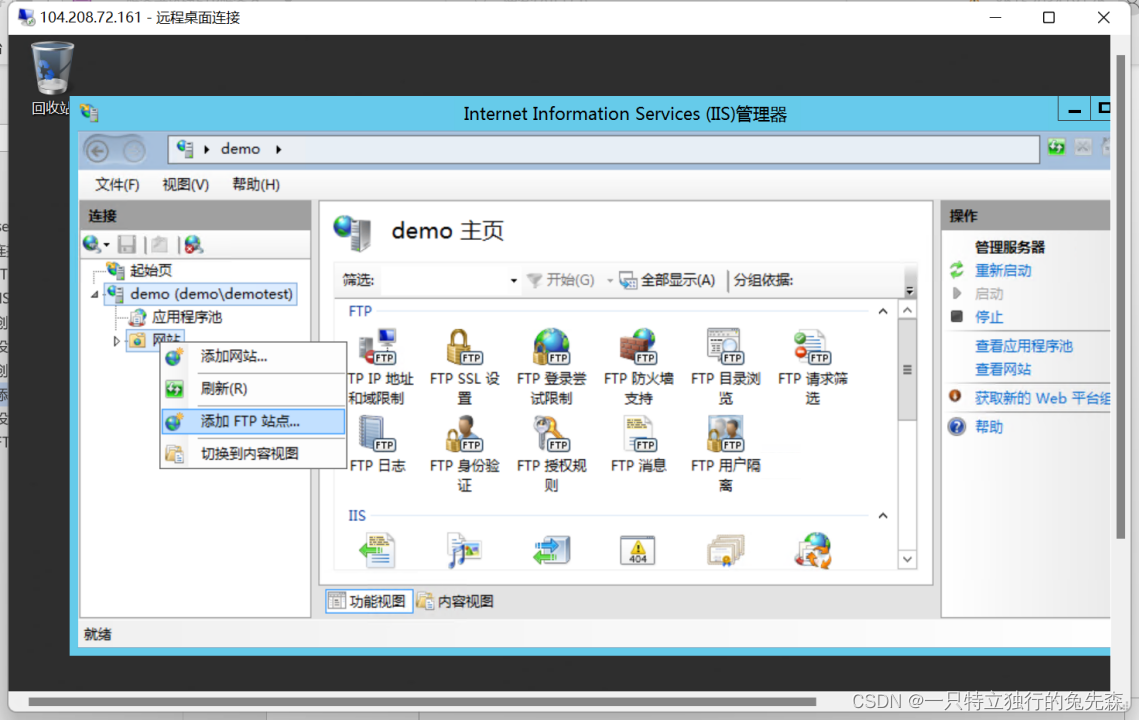Click 开始(G) filter button
1139x720 pixels.
point(562,280)
